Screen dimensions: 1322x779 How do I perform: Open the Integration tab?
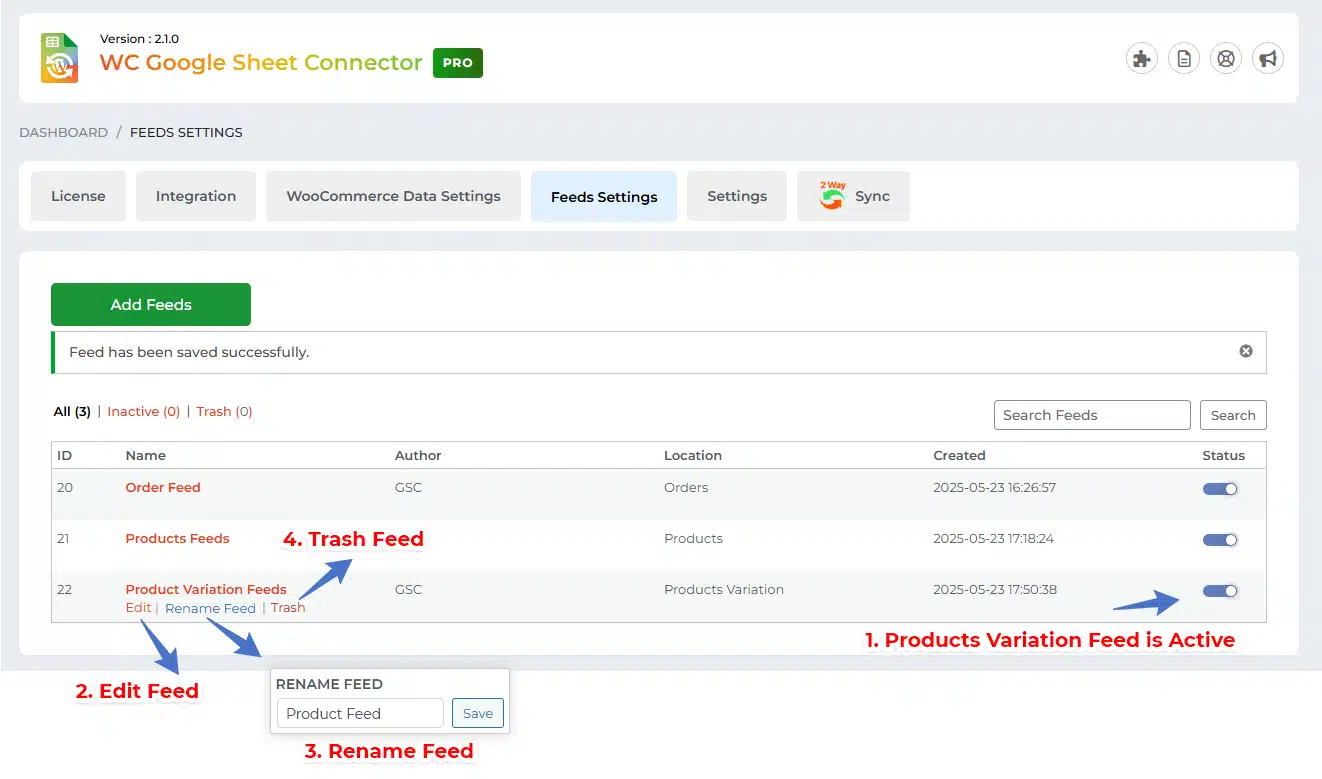196,196
